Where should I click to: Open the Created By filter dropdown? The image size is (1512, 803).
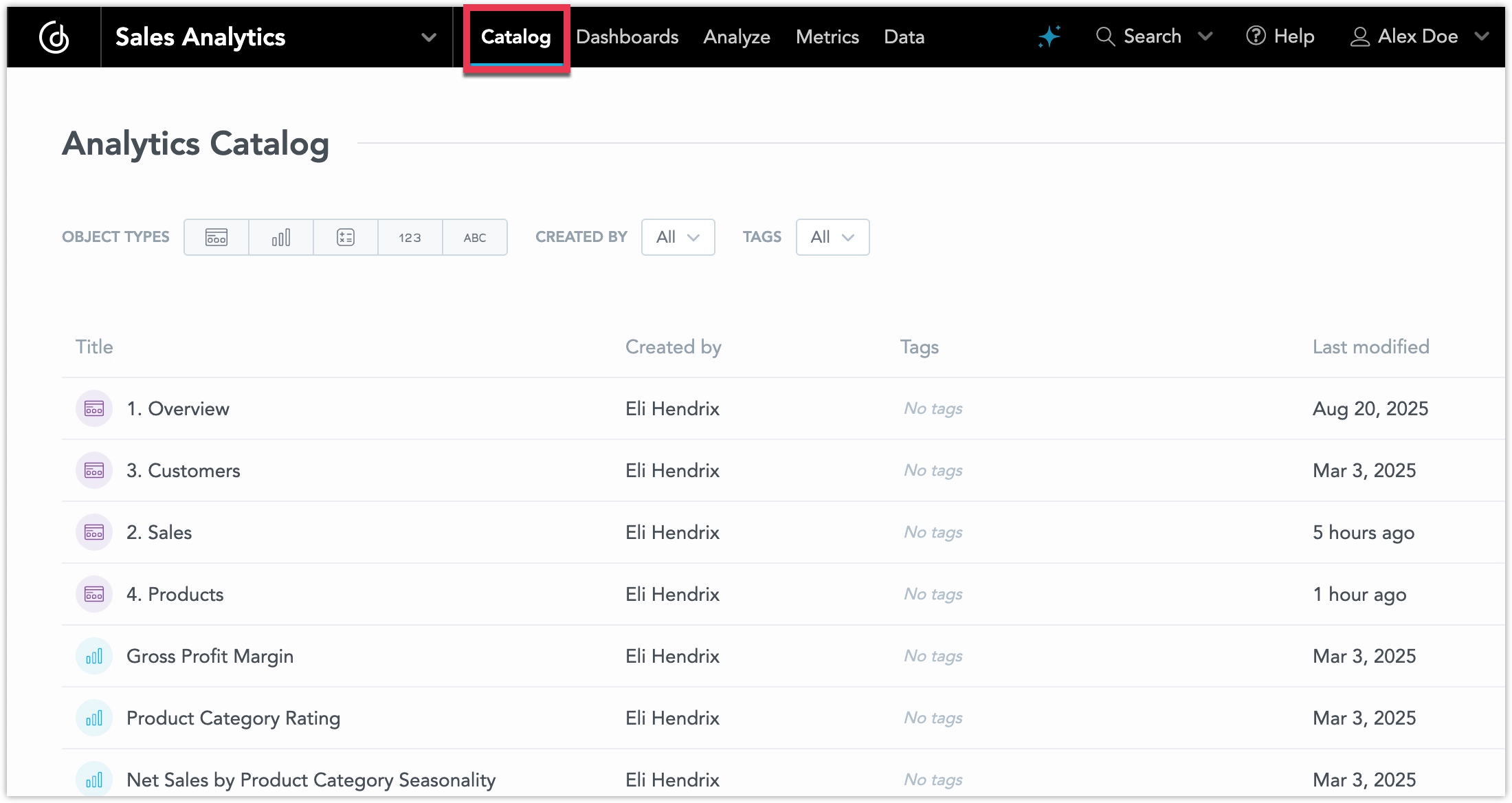tap(678, 237)
